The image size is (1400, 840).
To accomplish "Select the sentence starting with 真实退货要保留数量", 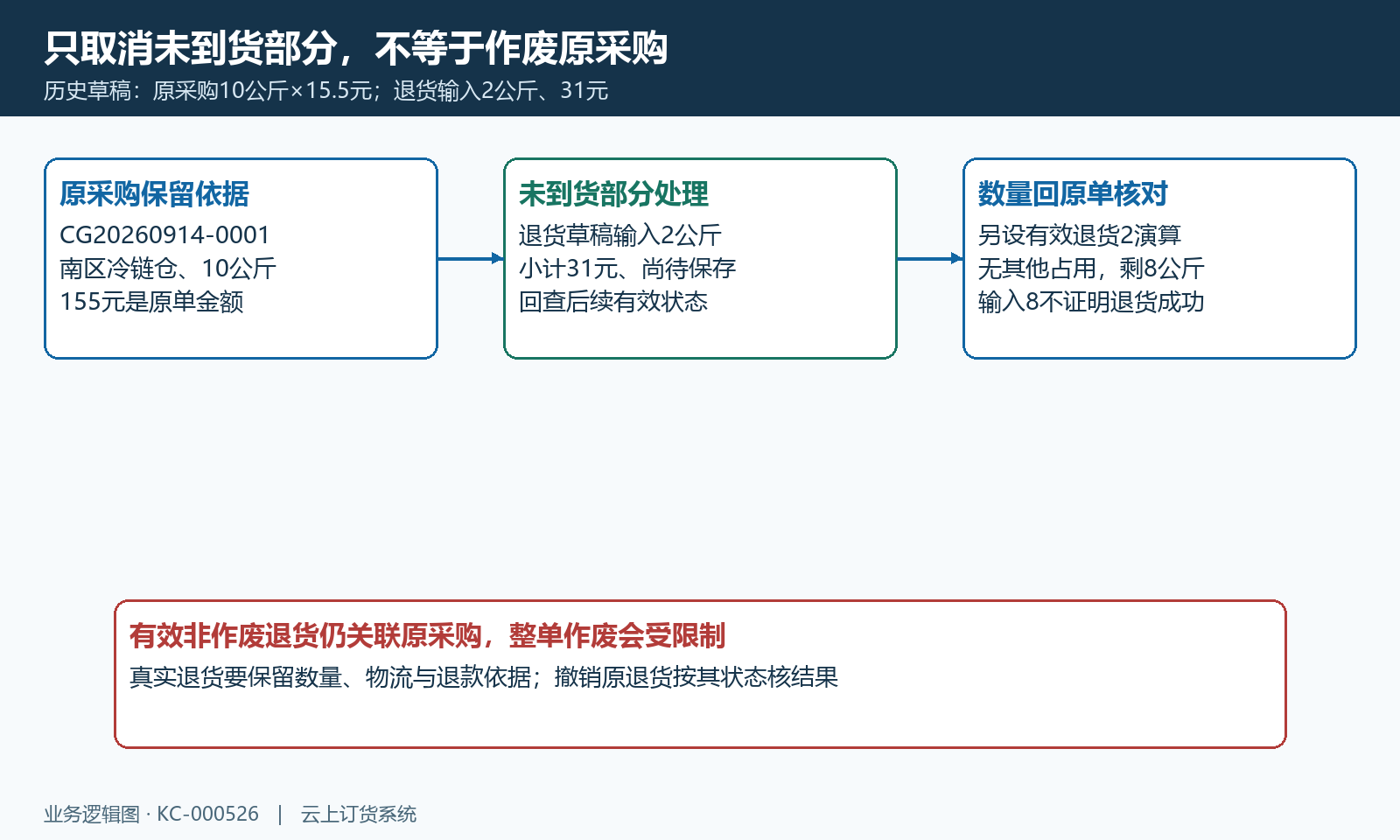I will pyautogui.click(x=484, y=677).
